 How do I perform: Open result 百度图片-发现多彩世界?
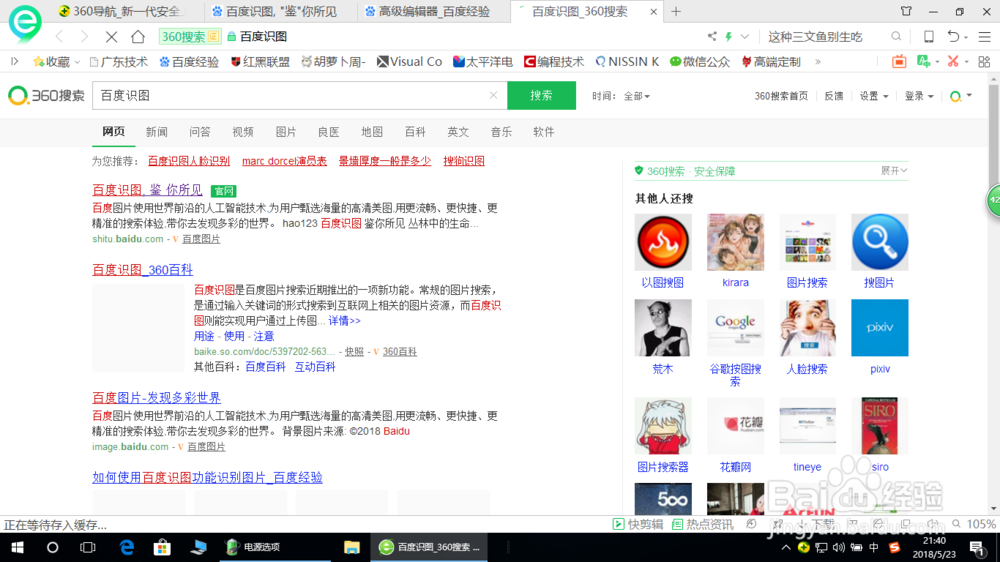pos(156,397)
